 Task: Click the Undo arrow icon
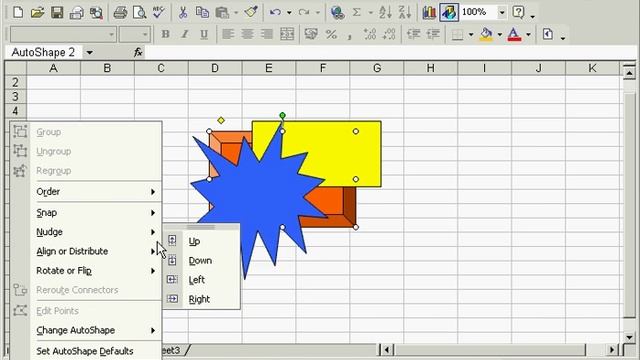[x=275, y=12]
